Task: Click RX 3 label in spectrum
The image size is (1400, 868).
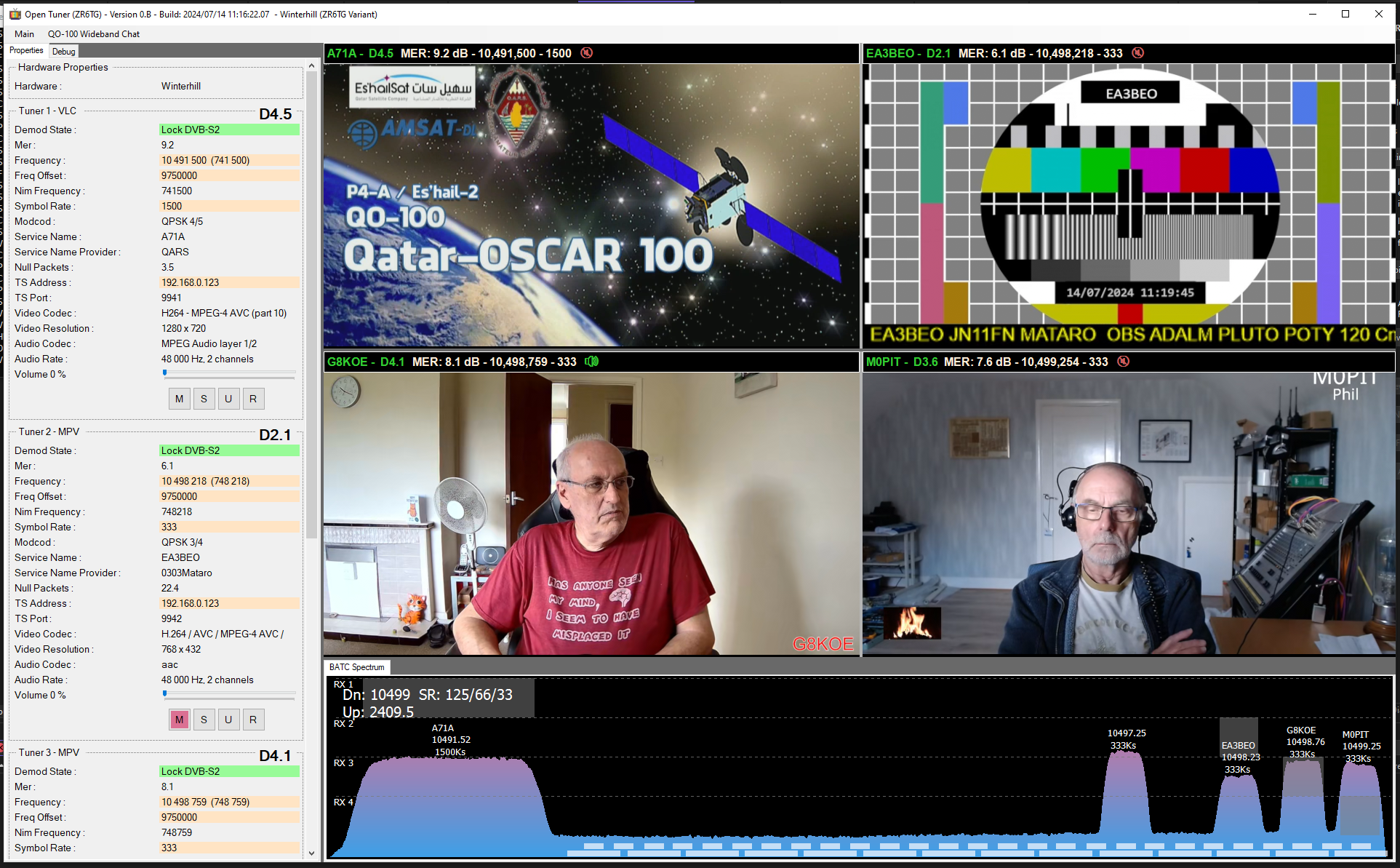Action: click(x=343, y=763)
